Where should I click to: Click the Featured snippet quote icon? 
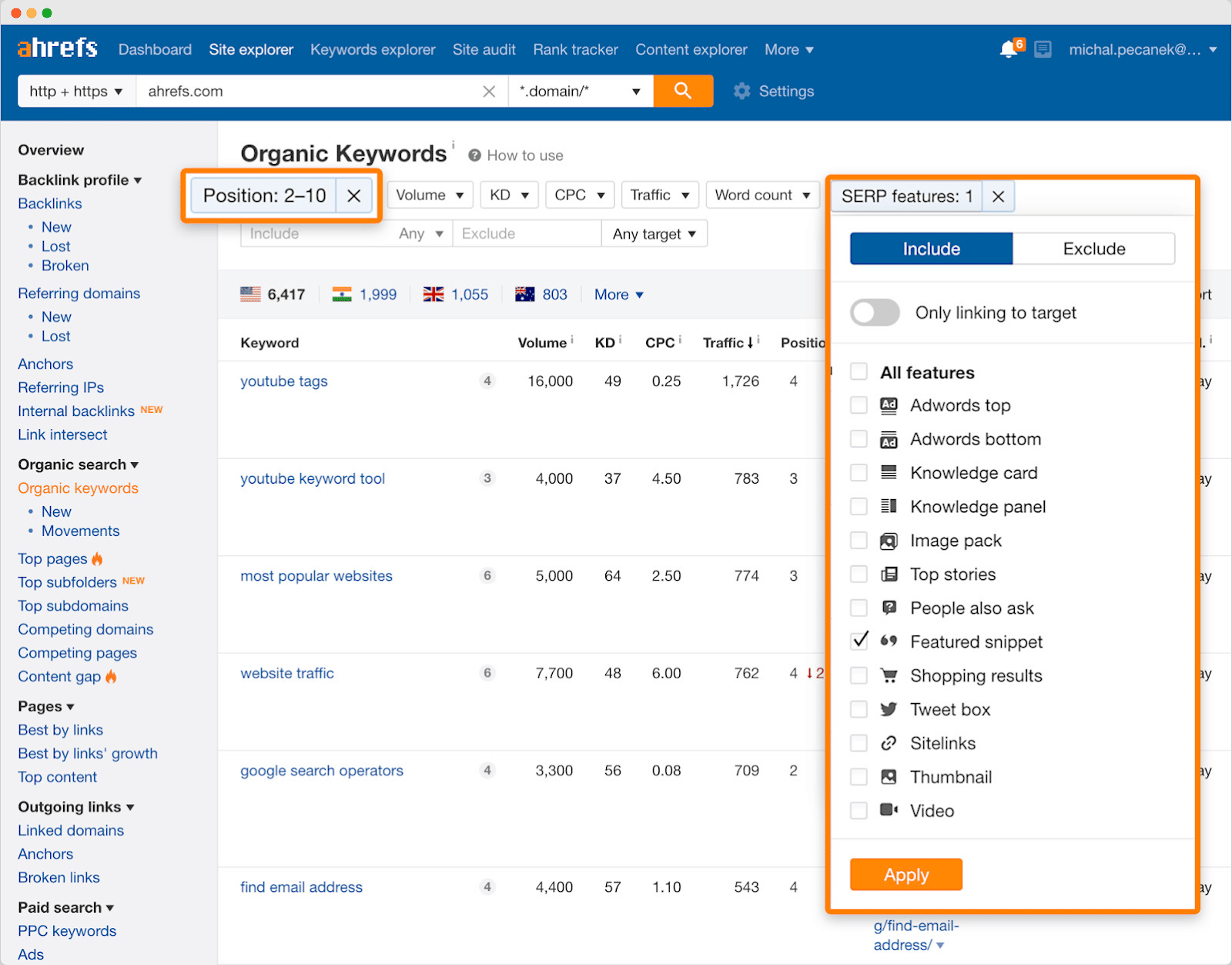coord(889,641)
